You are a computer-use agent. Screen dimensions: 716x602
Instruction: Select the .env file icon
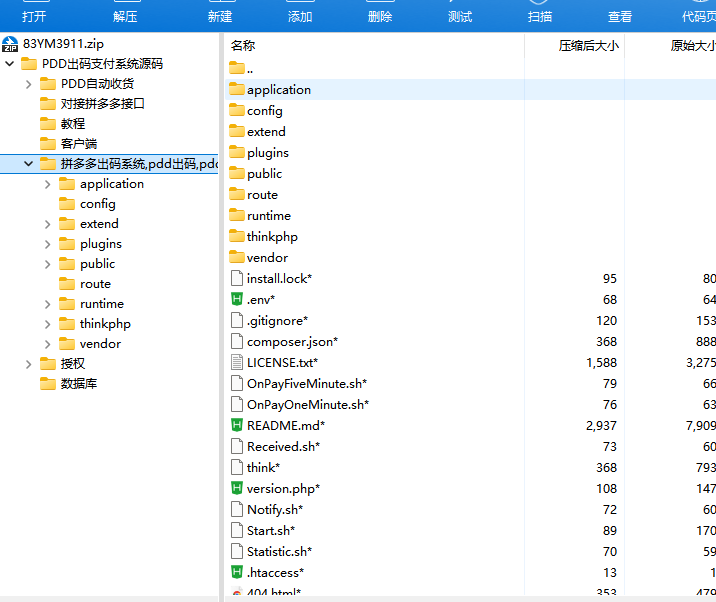pos(237,299)
